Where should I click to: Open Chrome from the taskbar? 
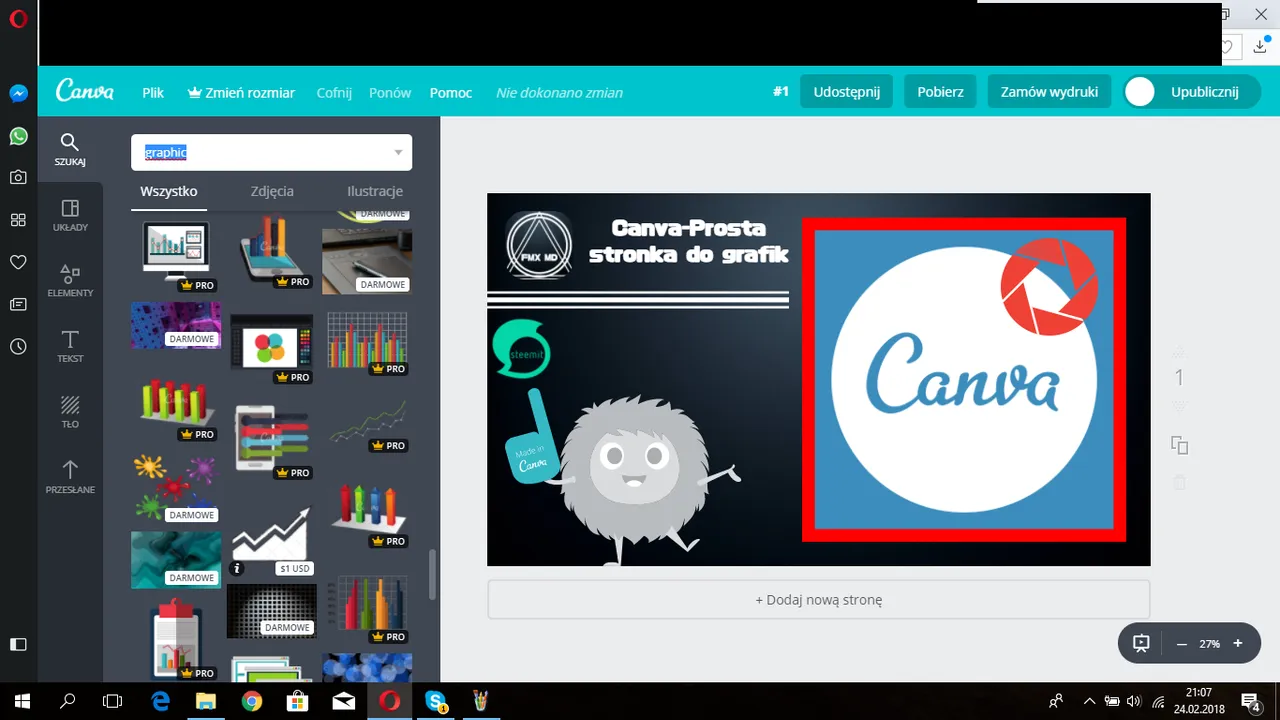(x=251, y=701)
